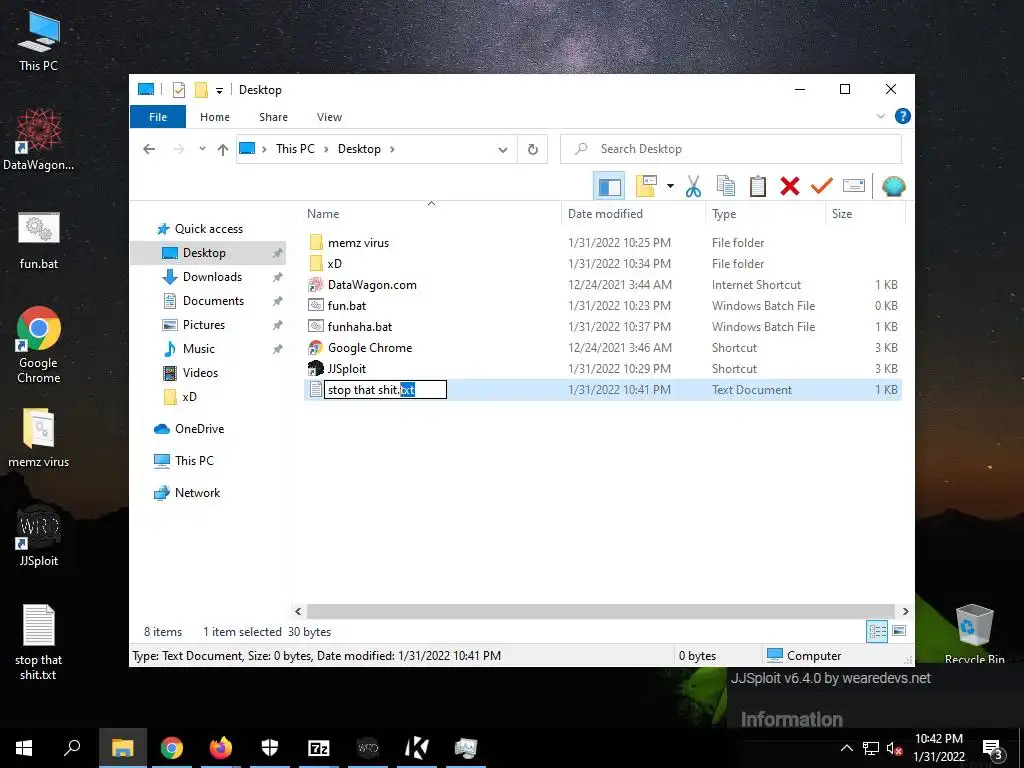Viewport: 1024px width, 768px height.
Task: Go up one folder level
Action: pyautogui.click(x=223, y=150)
